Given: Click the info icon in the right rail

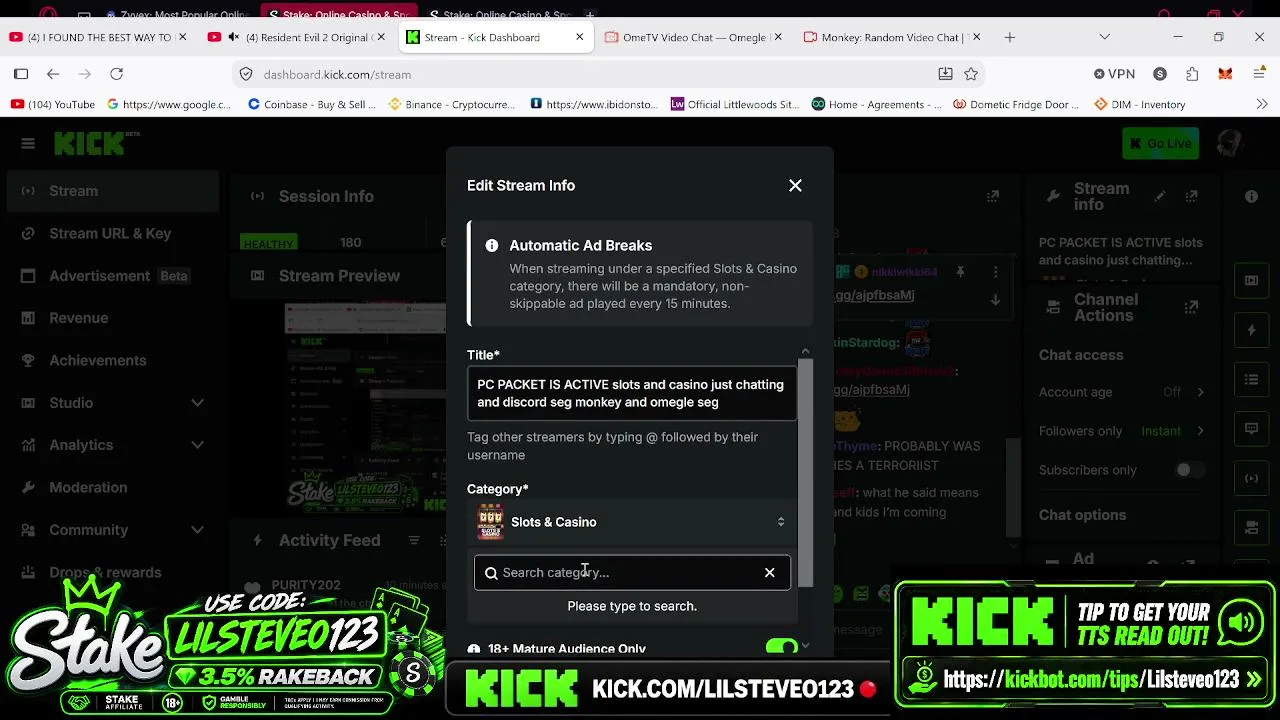Looking at the screenshot, I should pos(1251,197).
